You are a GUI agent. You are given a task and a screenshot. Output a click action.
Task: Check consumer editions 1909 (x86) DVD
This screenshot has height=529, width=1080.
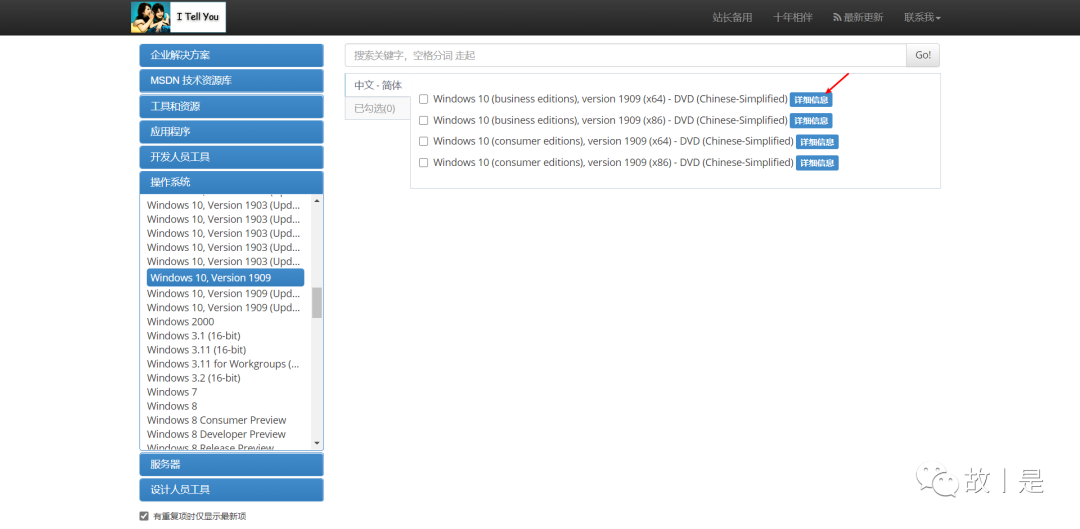424,163
